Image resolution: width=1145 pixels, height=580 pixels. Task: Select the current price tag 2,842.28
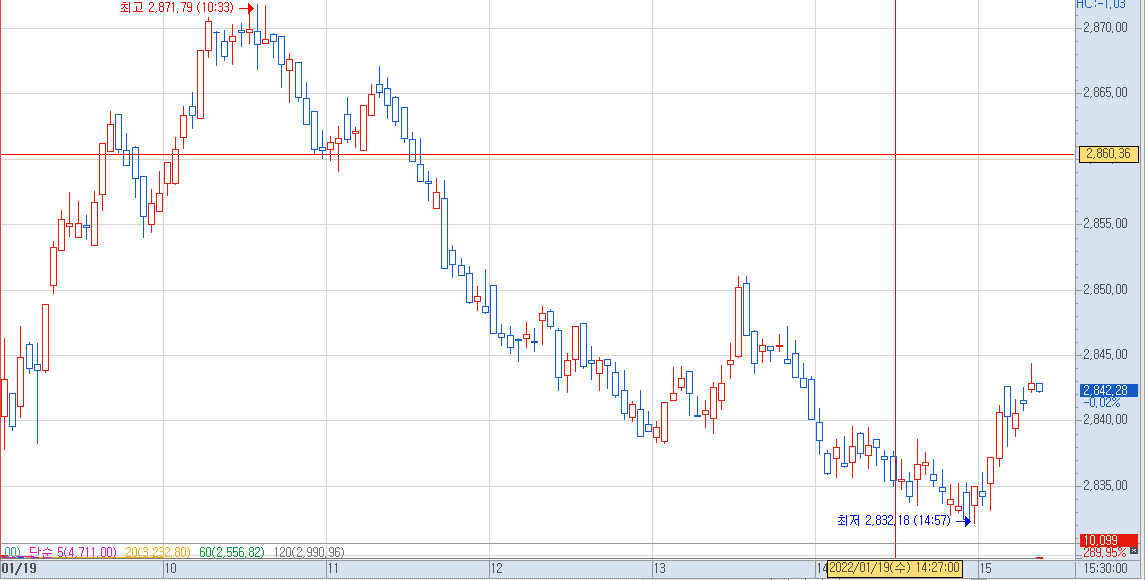coord(1108,390)
